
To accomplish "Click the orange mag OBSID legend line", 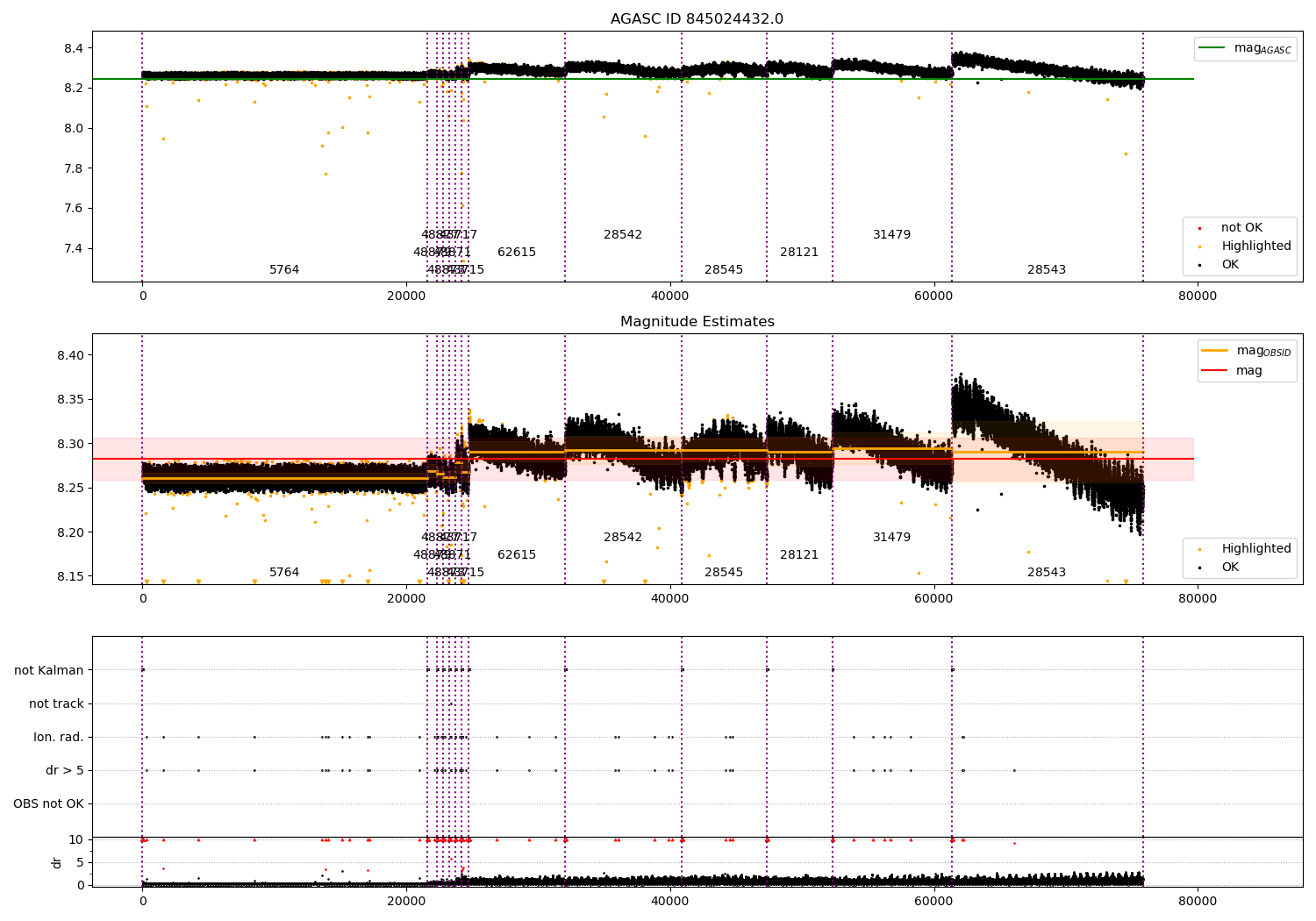I will [x=1215, y=351].
